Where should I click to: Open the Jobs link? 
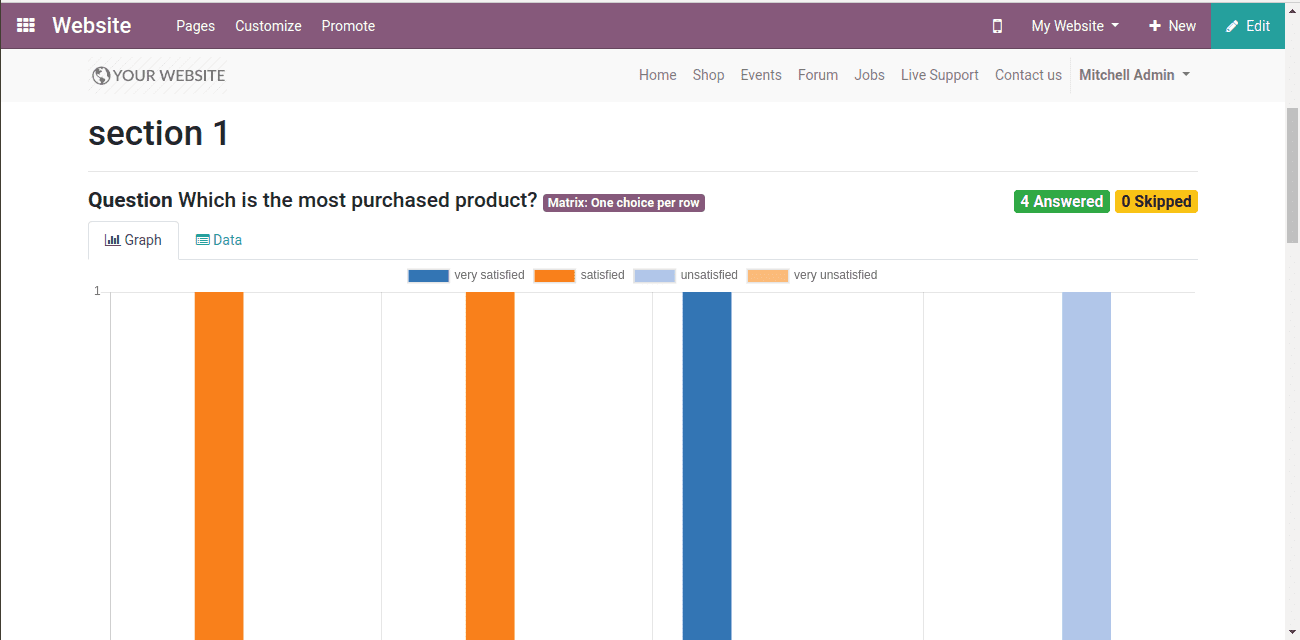(x=869, y=75)
